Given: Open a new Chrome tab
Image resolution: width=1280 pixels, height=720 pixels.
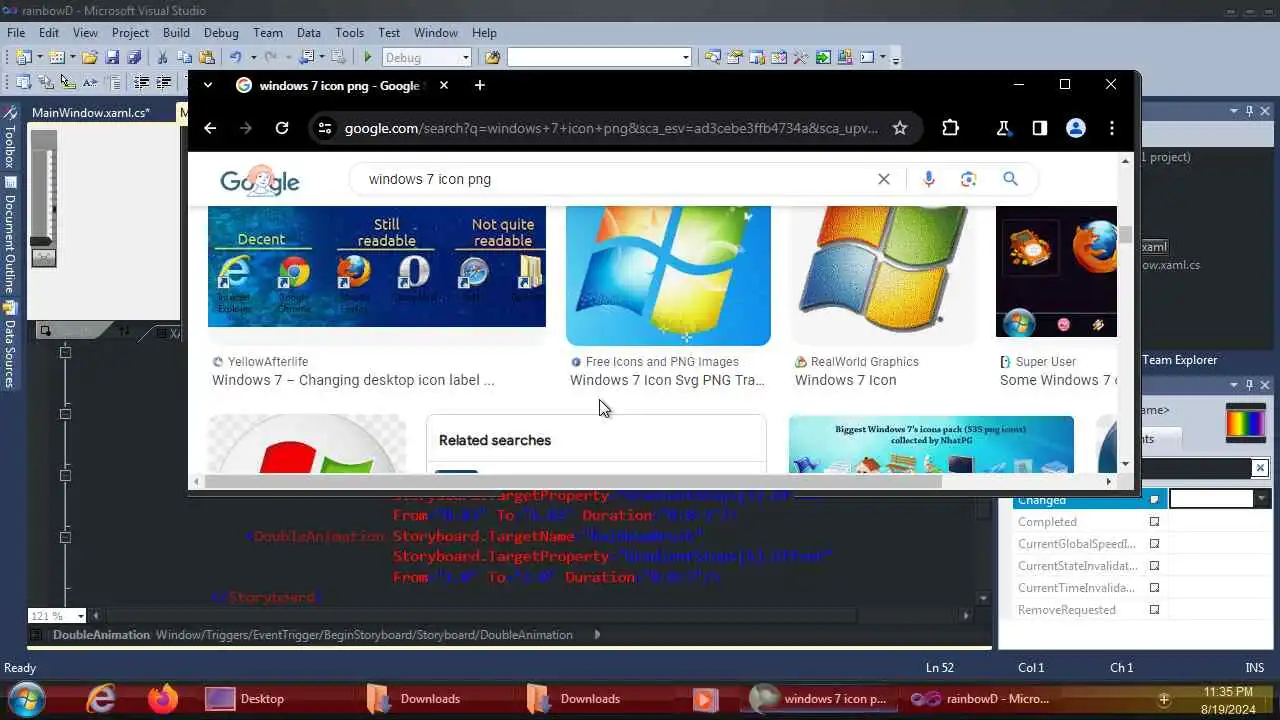Looking at the screenshot, I should click(480, 85).
